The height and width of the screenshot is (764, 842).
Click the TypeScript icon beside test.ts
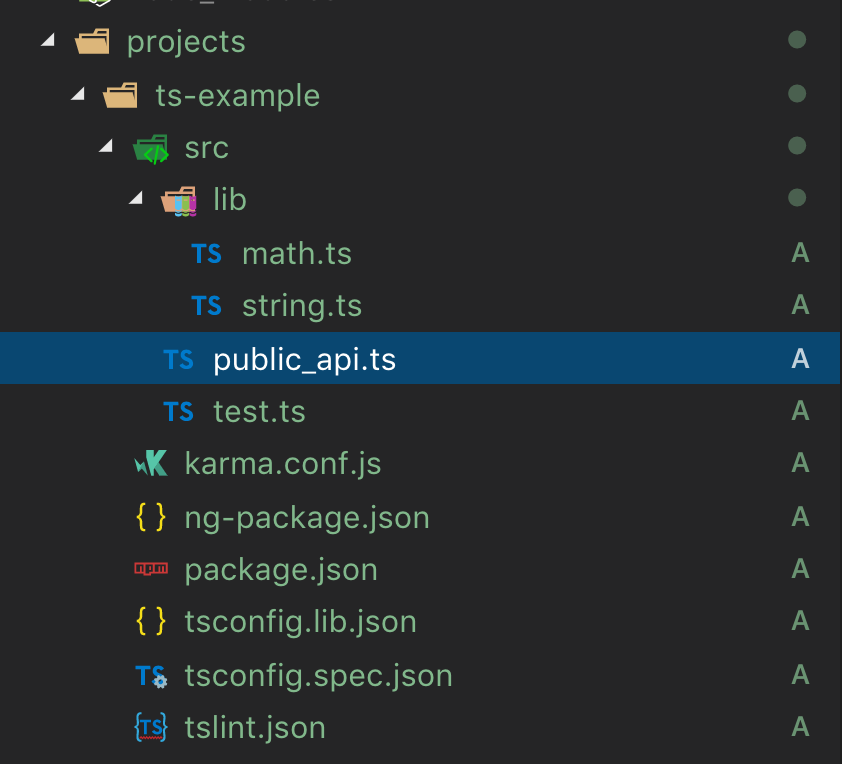tap(178, 412)
